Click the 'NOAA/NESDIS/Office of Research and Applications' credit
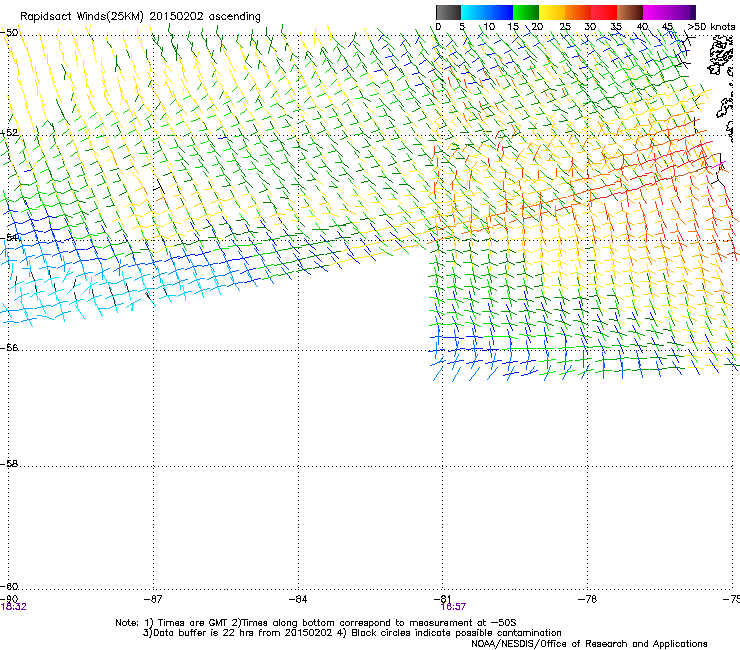740x650 pixels. tap(589, 644)
